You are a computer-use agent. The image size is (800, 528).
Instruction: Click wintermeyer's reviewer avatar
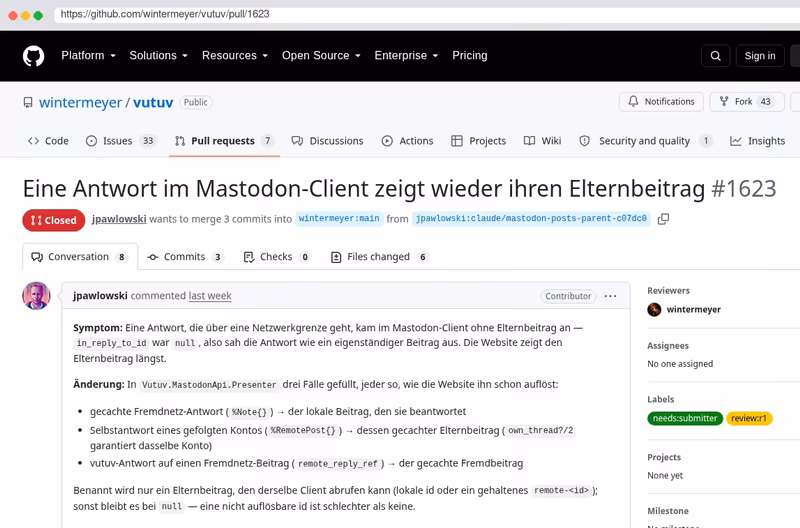pos(654,310)
